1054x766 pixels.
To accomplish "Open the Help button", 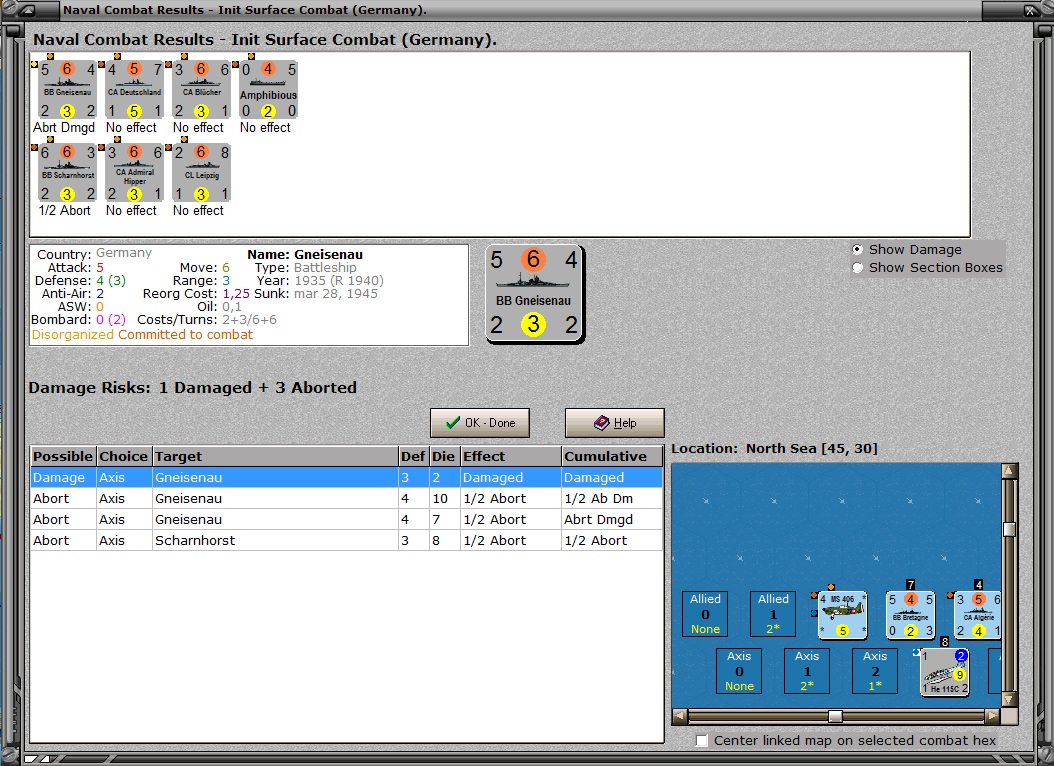I will point(614,423).
